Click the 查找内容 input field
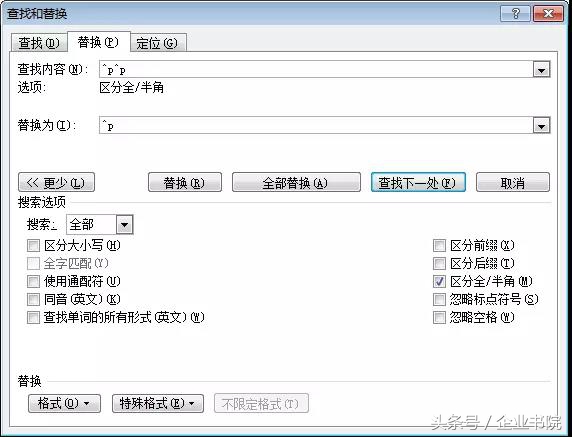572x437 pixels. 316,69
